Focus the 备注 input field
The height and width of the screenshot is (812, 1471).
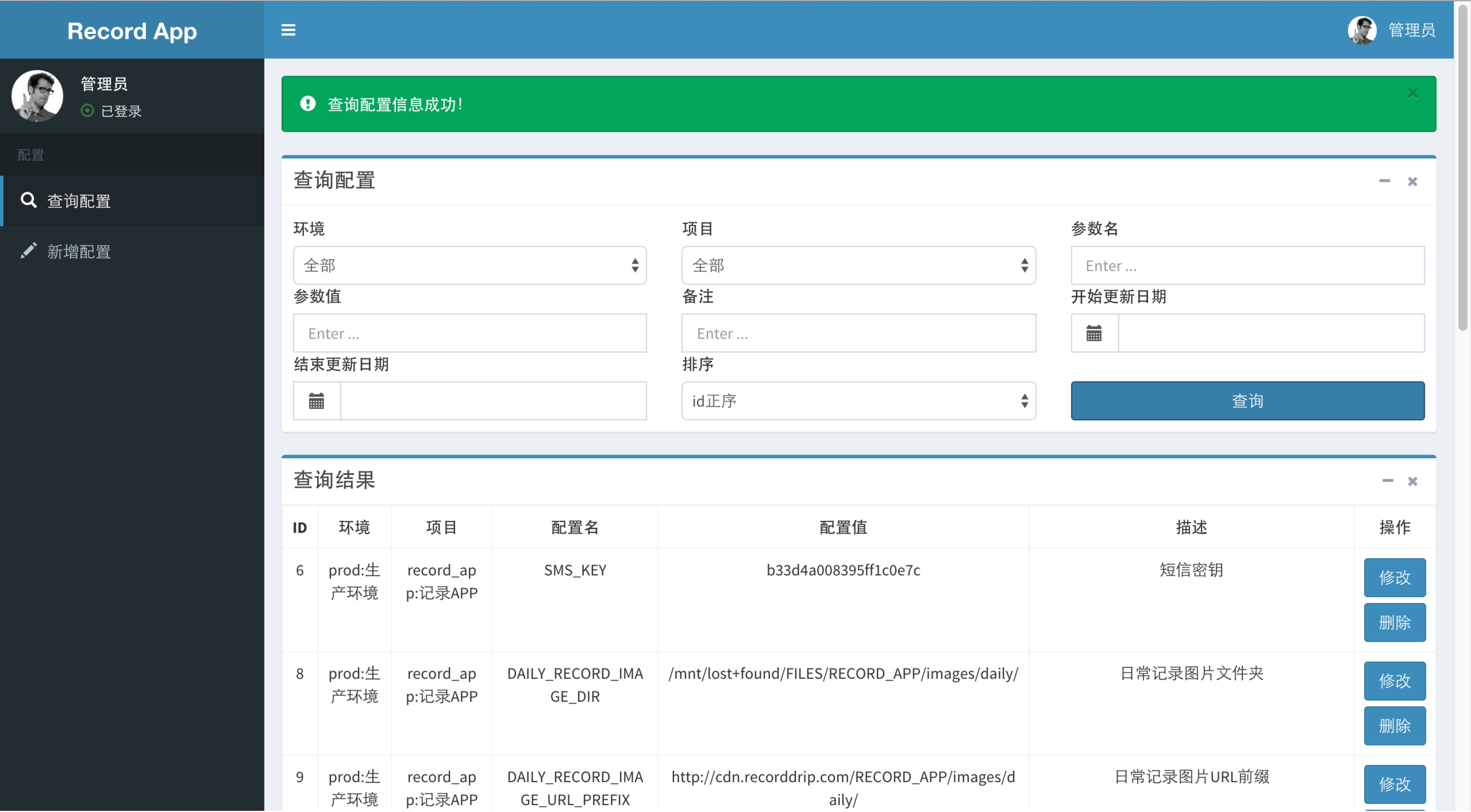[858, 333]
